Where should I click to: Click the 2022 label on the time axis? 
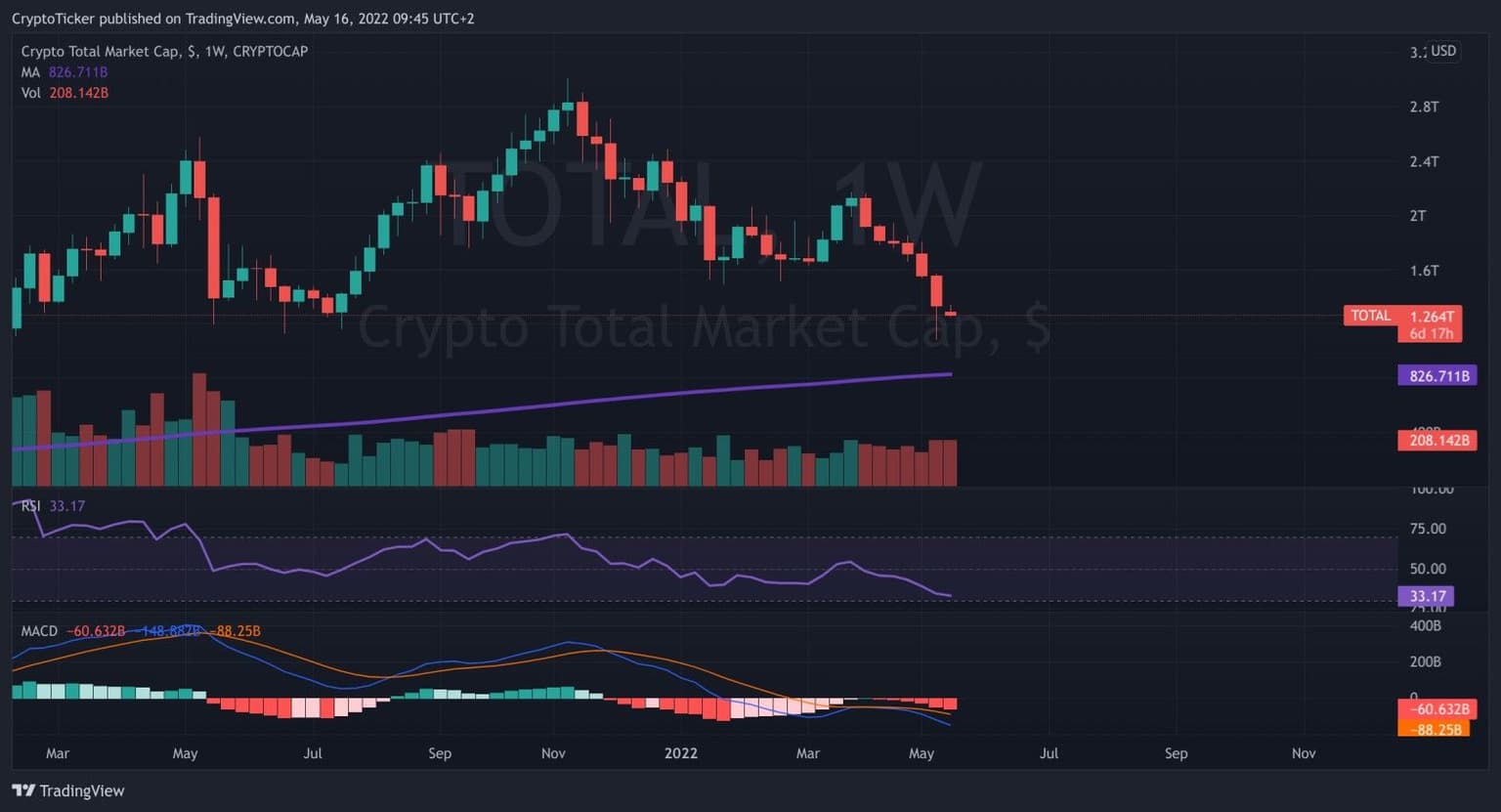point(680,753)
